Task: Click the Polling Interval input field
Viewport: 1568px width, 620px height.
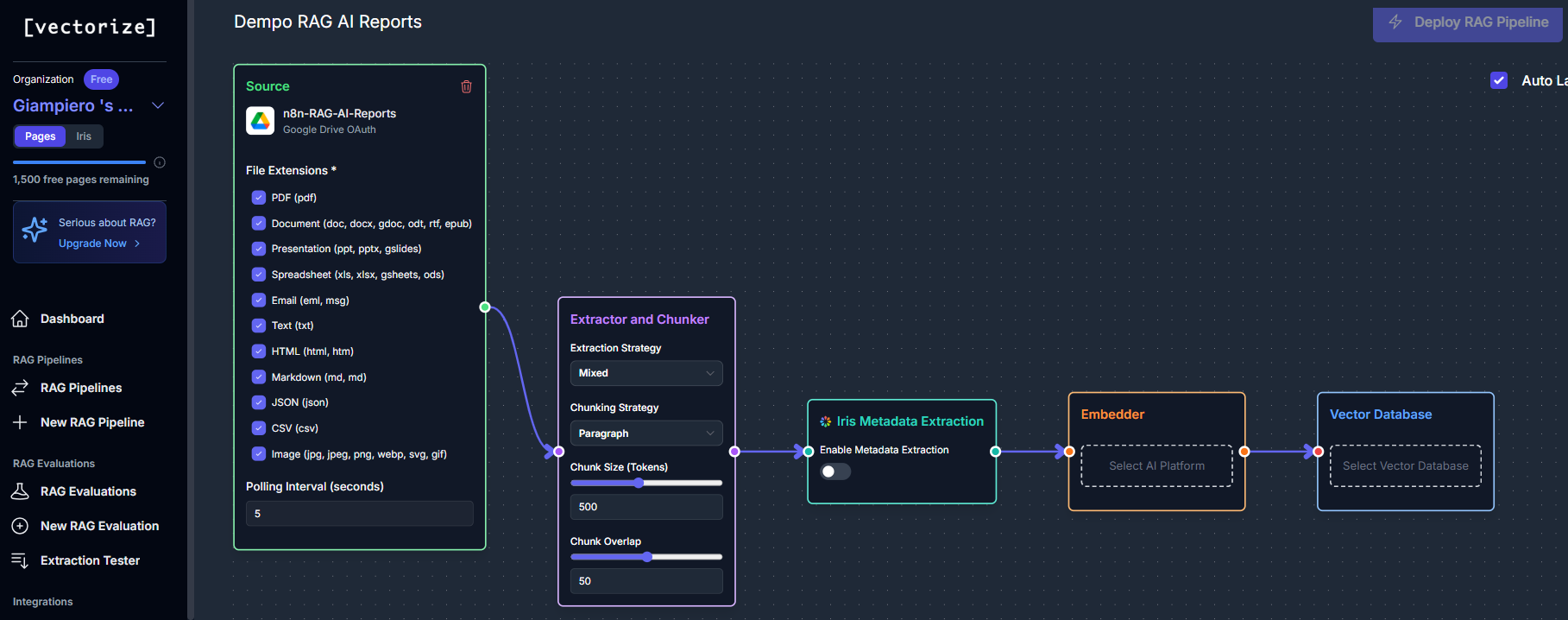Action: point(360,514)
